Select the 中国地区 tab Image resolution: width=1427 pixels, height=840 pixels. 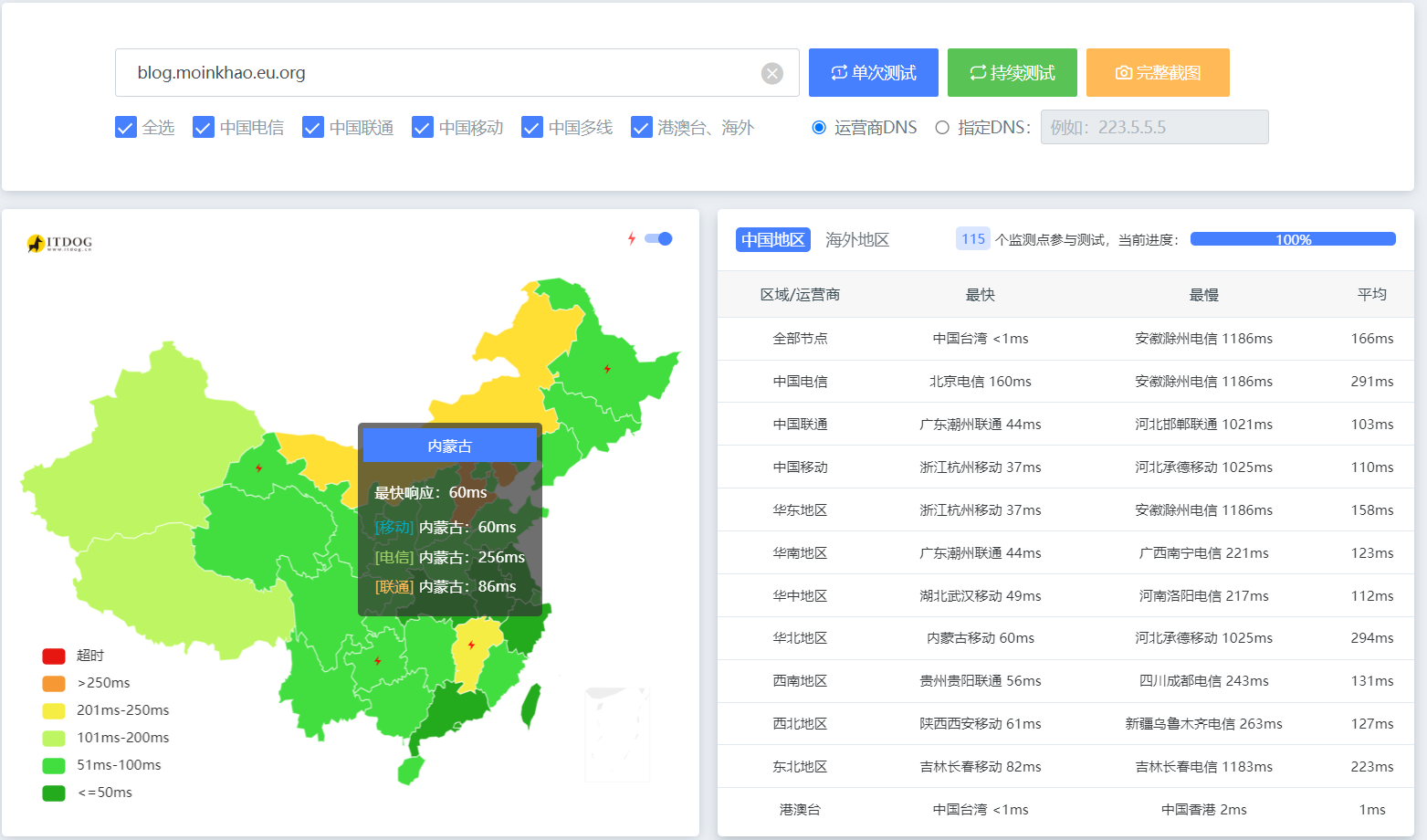click(x=773, y=239)
